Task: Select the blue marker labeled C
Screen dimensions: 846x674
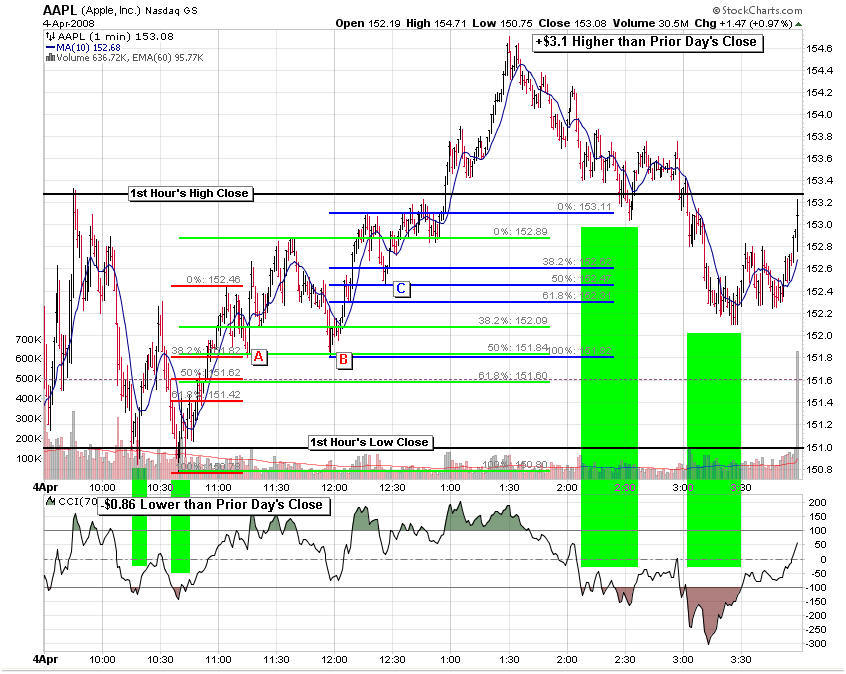Action: coord(401,288)
